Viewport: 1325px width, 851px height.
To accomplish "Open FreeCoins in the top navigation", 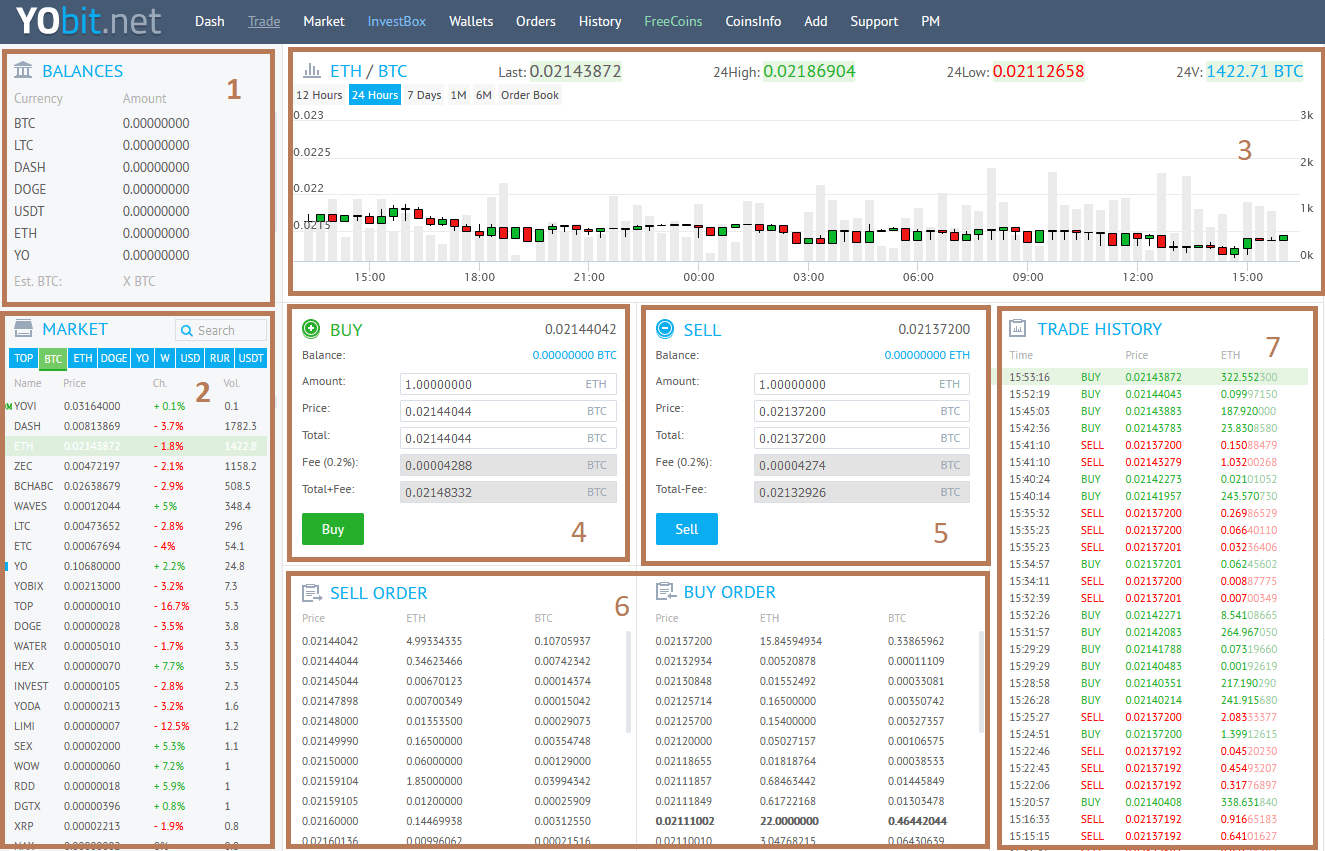I will click(x=673, y=21).
